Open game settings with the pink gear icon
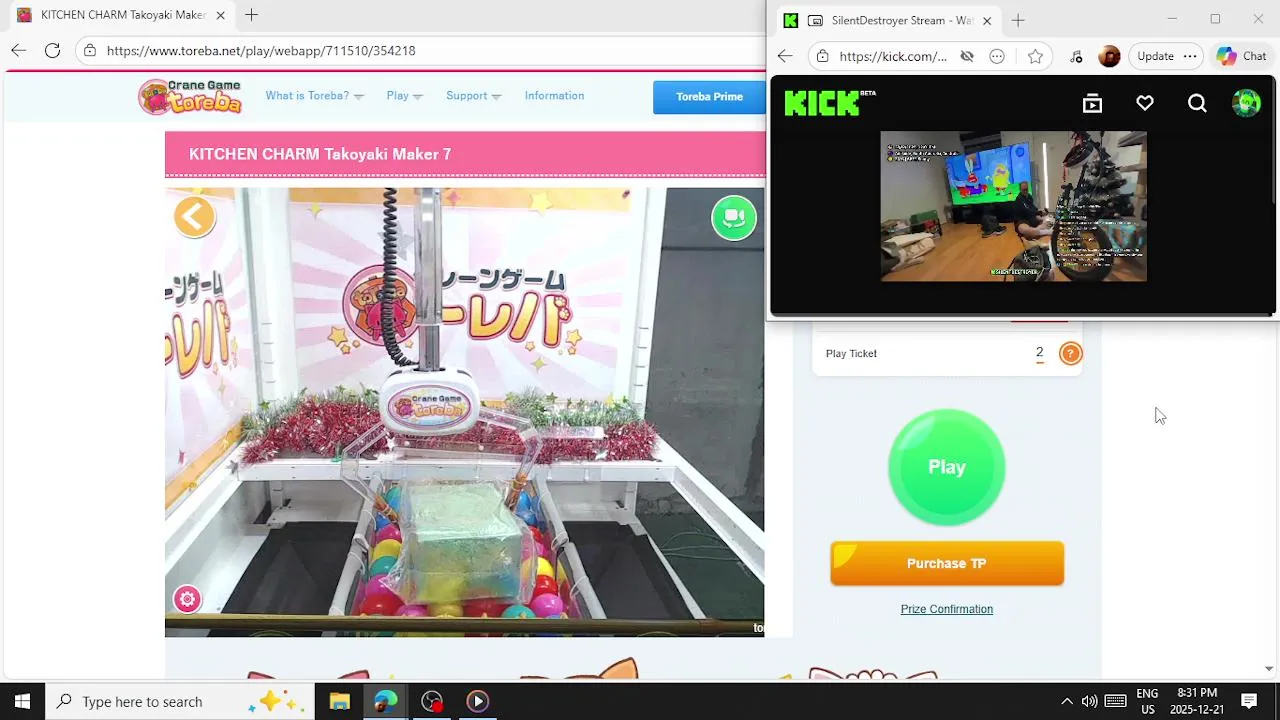 coord(187,599)
